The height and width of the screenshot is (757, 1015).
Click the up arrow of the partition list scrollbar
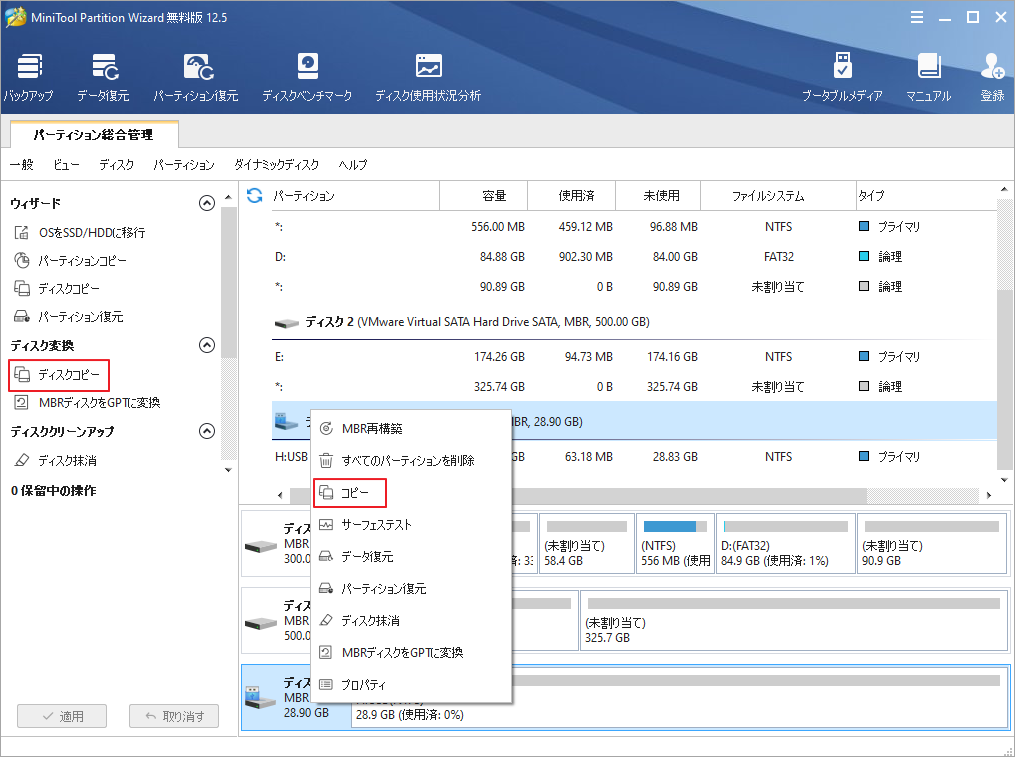(x=1005, y=190)
